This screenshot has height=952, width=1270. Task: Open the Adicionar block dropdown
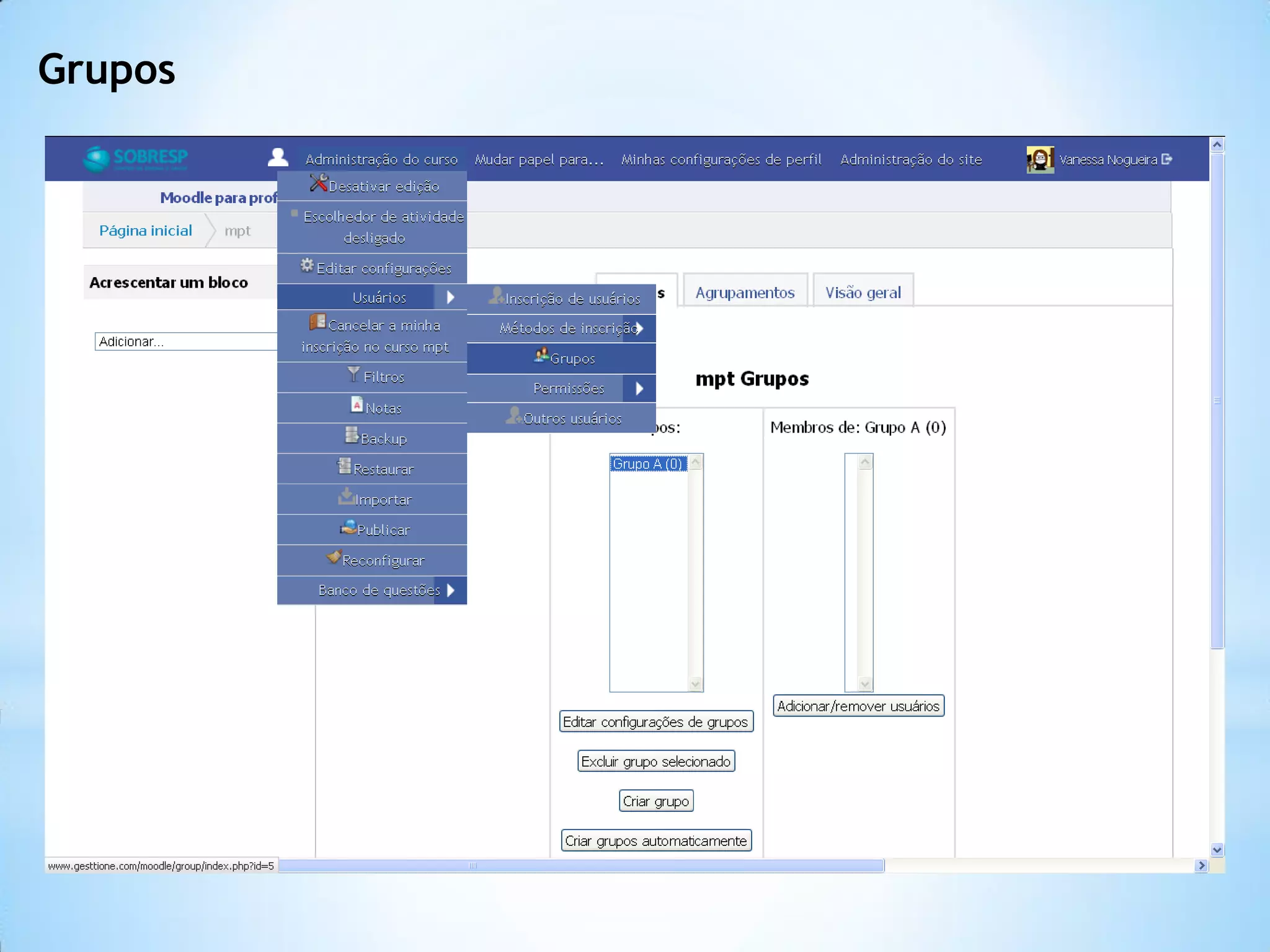[186, 342]
